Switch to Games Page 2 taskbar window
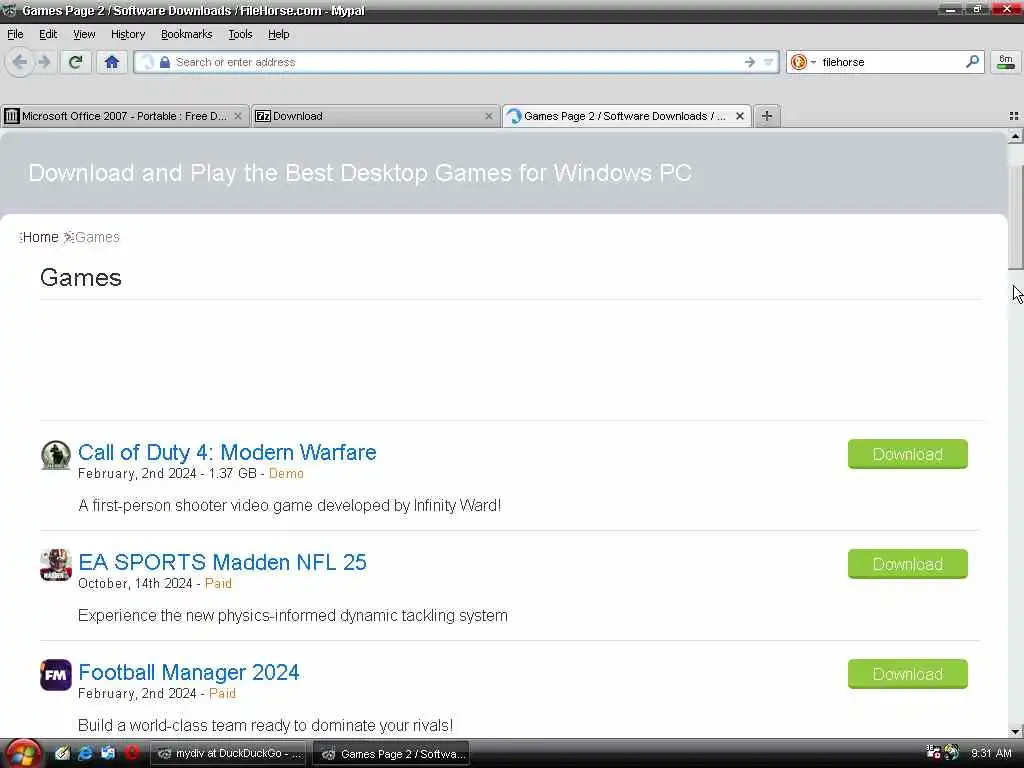1024x768 pixels. tap(391, 754)
